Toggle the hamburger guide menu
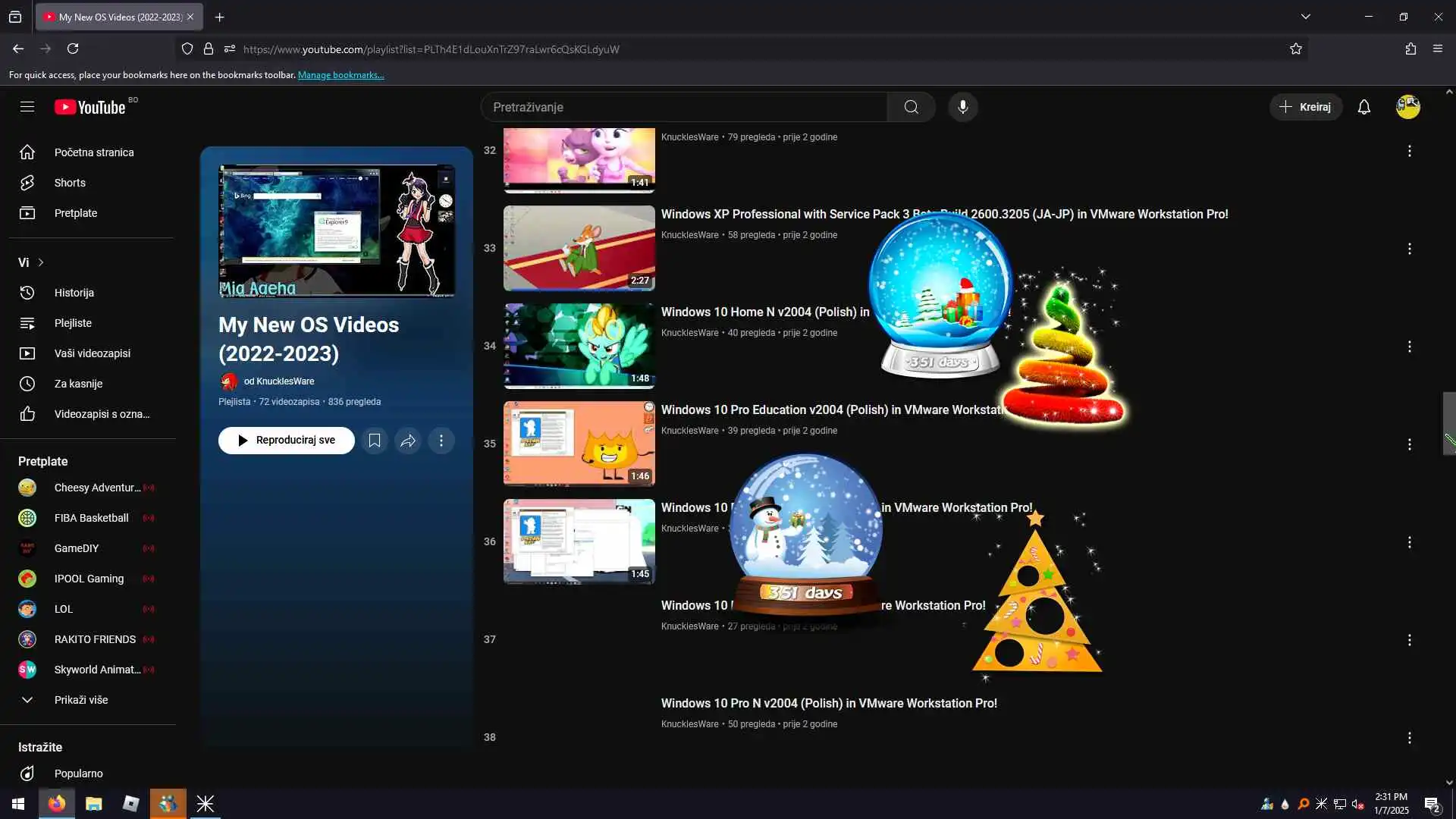Viewport: 1456px width, 819px height. click(x=27, y=107)
